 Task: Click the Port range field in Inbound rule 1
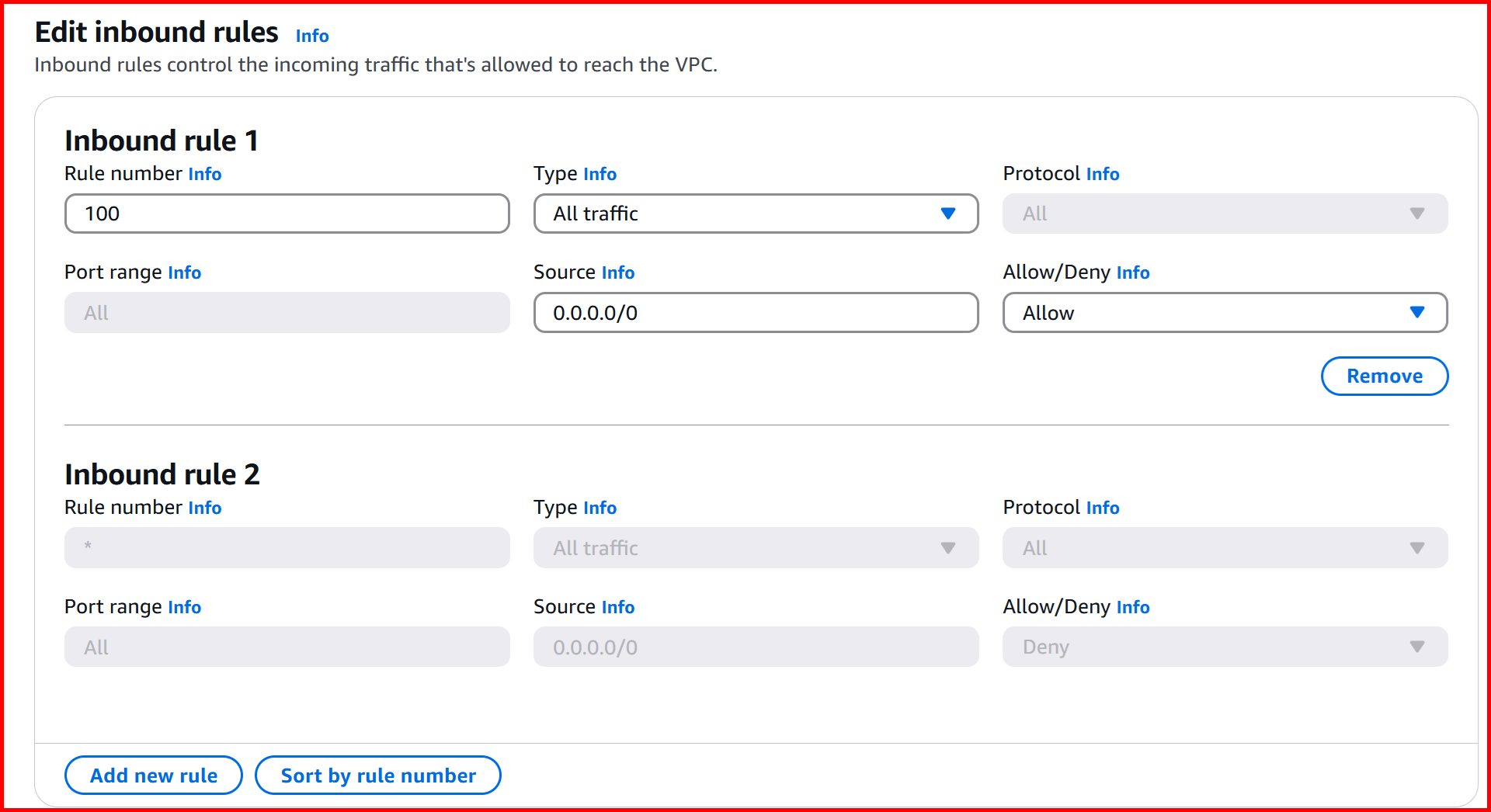click(x=287, y=313)
